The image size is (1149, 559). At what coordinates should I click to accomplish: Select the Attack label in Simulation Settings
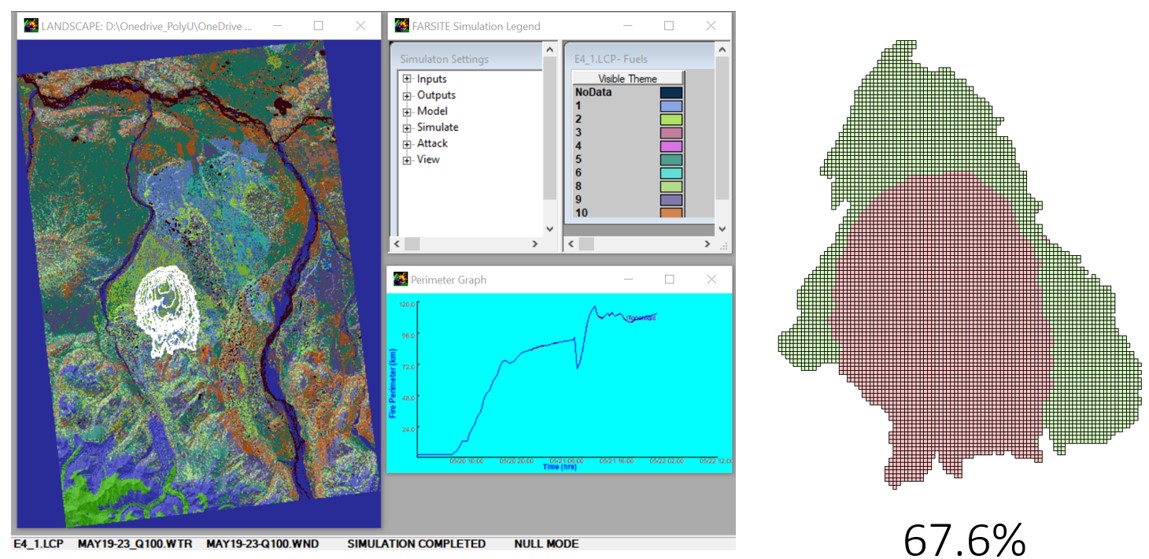[432, 144]
